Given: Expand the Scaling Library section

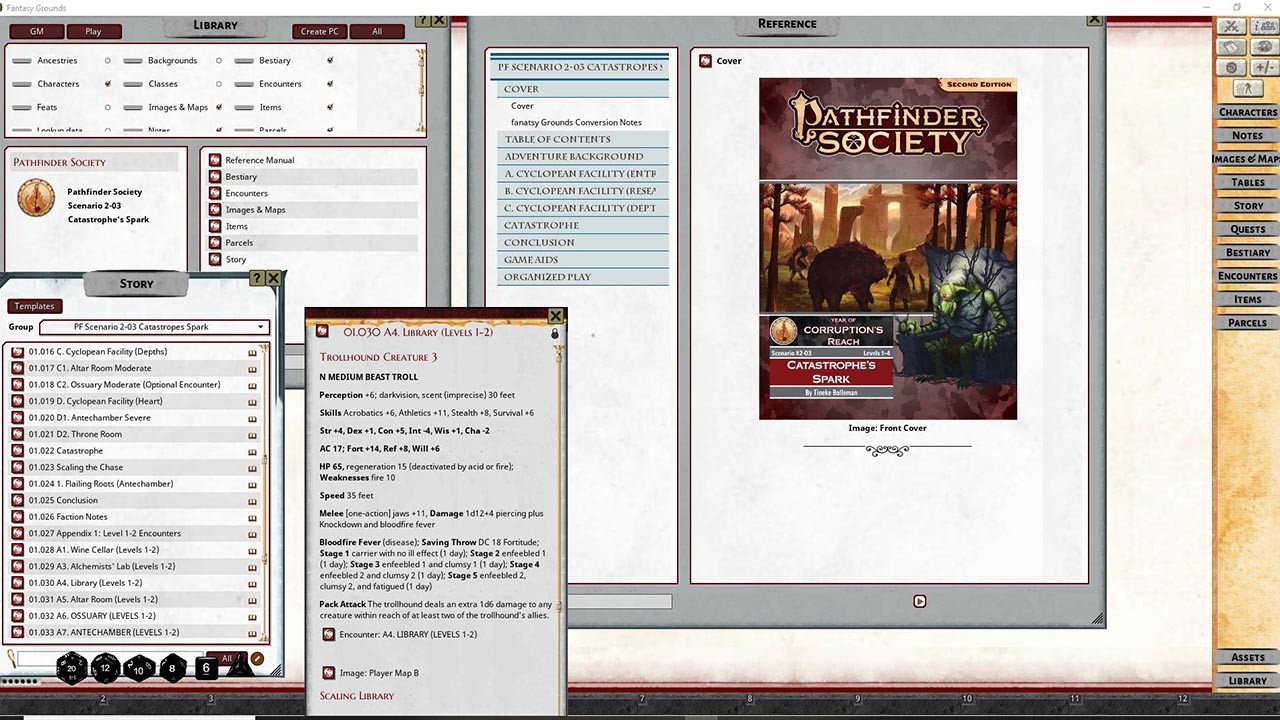Looking at the screenshot, I should click(x=357, y=696).
